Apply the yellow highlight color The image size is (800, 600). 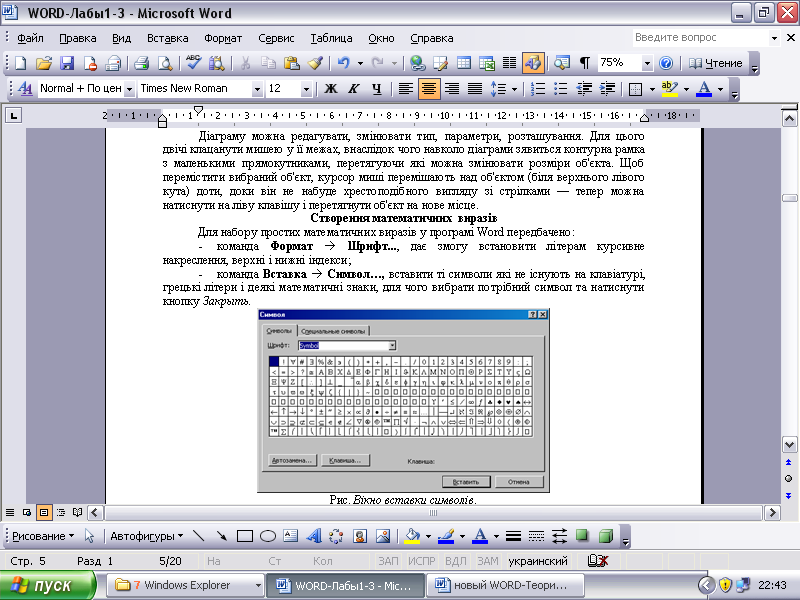point(669,89)
